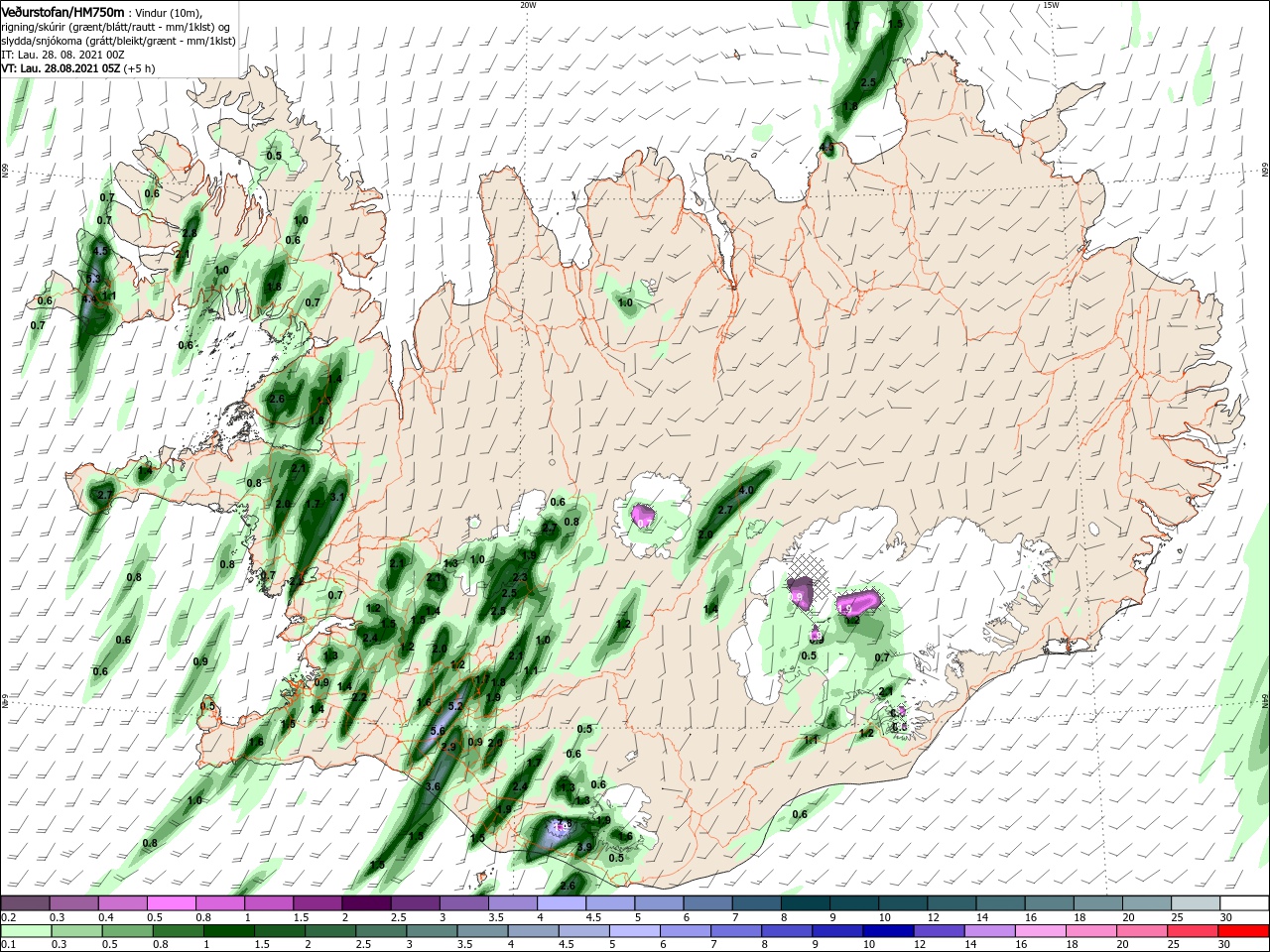Click the 4.0 precipitation value on the map
This screenshot has height=952, width=1270.
(x=747, y=490)
